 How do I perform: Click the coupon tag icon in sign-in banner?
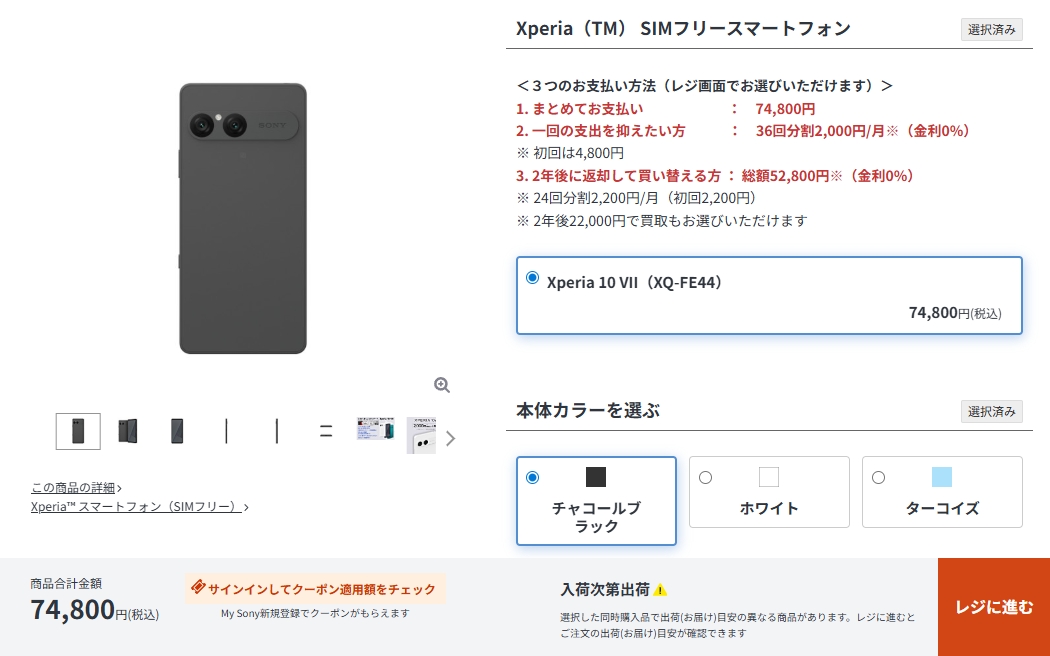point(198,587)
